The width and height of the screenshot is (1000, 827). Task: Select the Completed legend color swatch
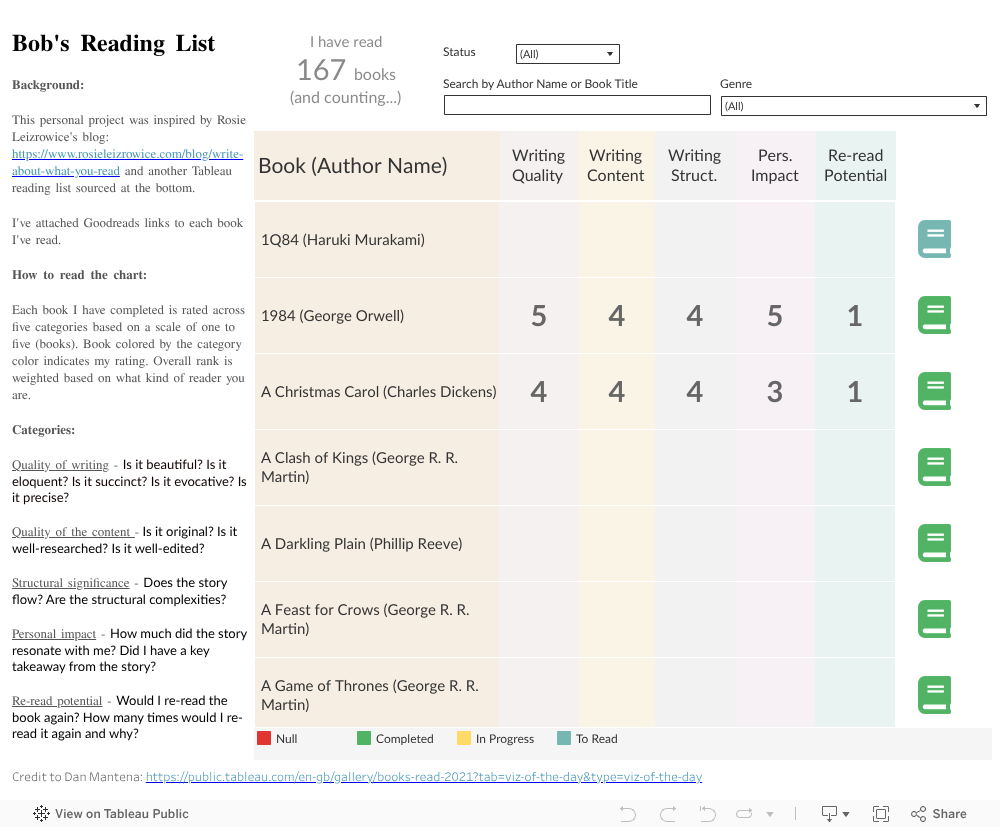coord(364,739)
